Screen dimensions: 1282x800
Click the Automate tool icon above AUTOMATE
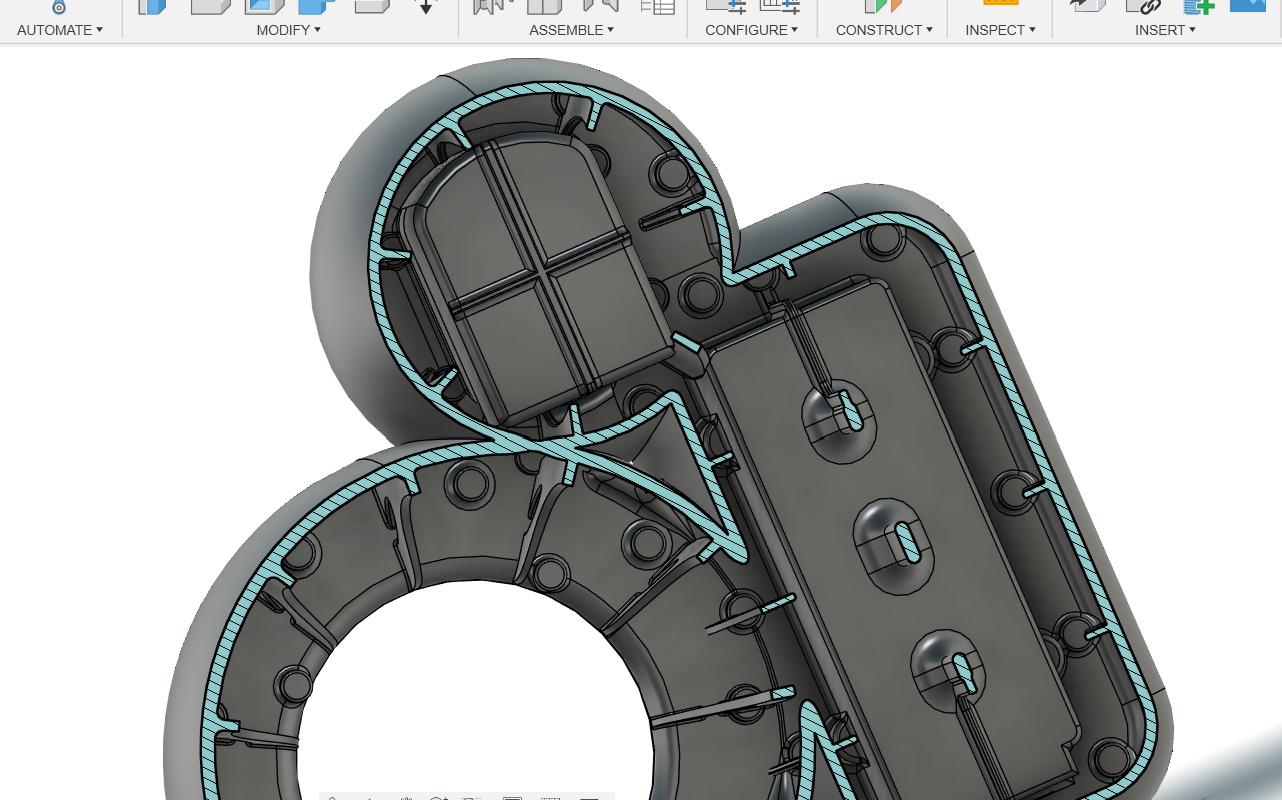tap(59, 6)
